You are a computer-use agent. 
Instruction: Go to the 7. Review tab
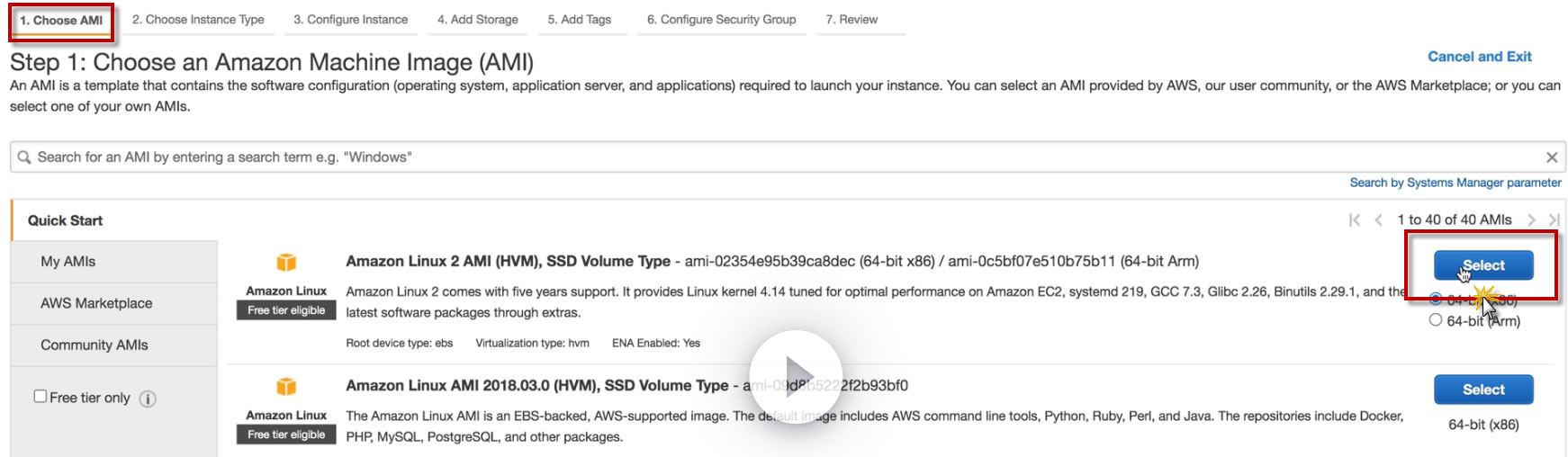point(852,20)
